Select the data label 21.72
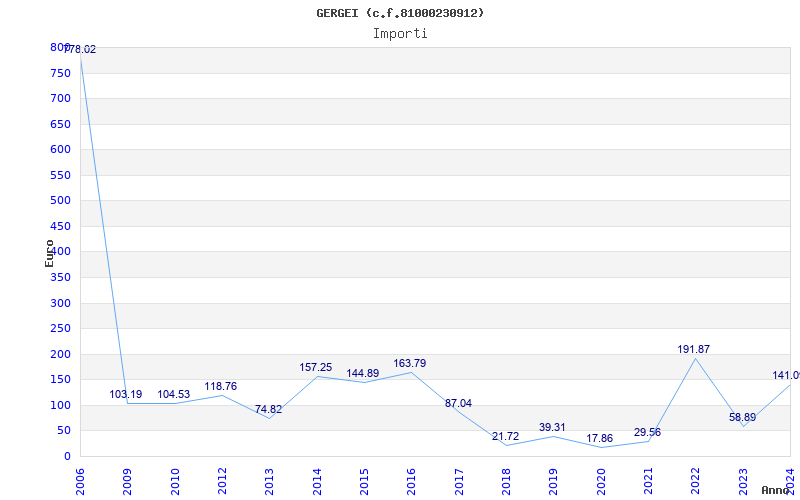The width and height of the screenshot is (800, 500). pos(506,437)
